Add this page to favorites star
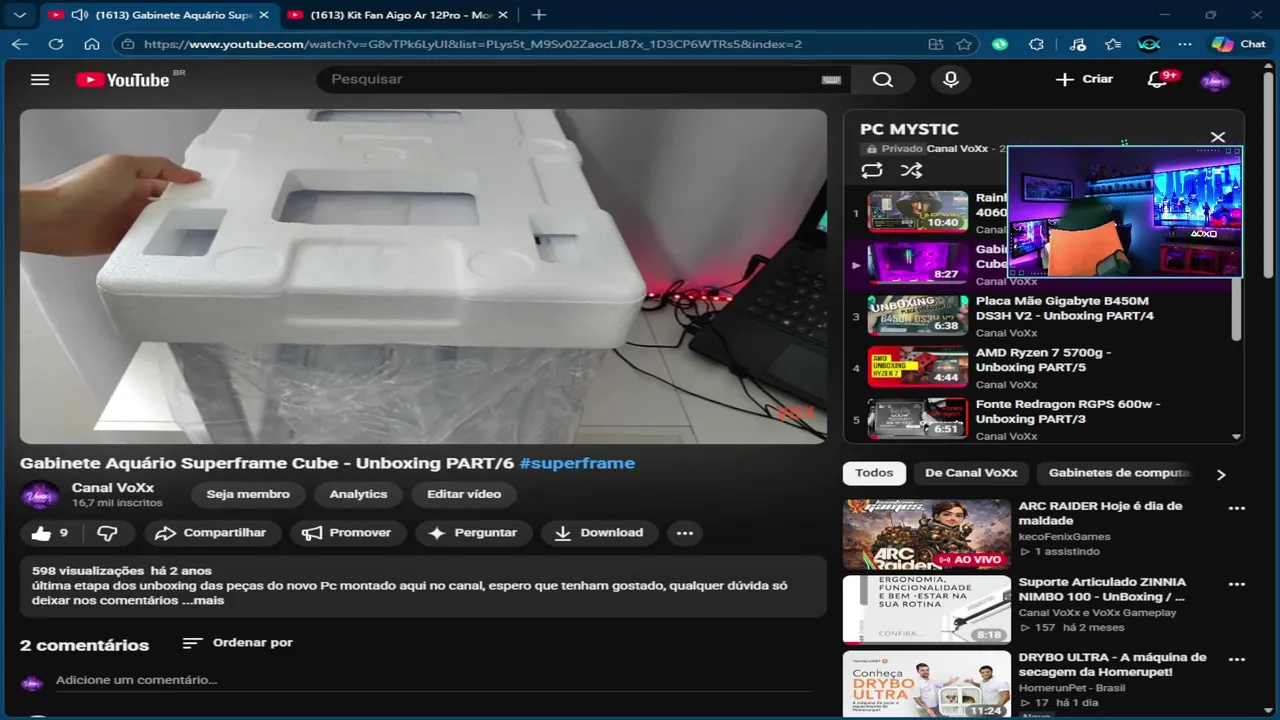This screenshot has width=1280, height=720. (964, 44)
